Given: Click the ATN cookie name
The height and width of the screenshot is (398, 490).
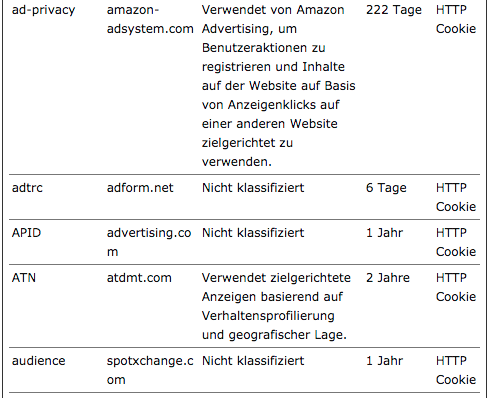Looking at the screenshot, I should point(24,278).
